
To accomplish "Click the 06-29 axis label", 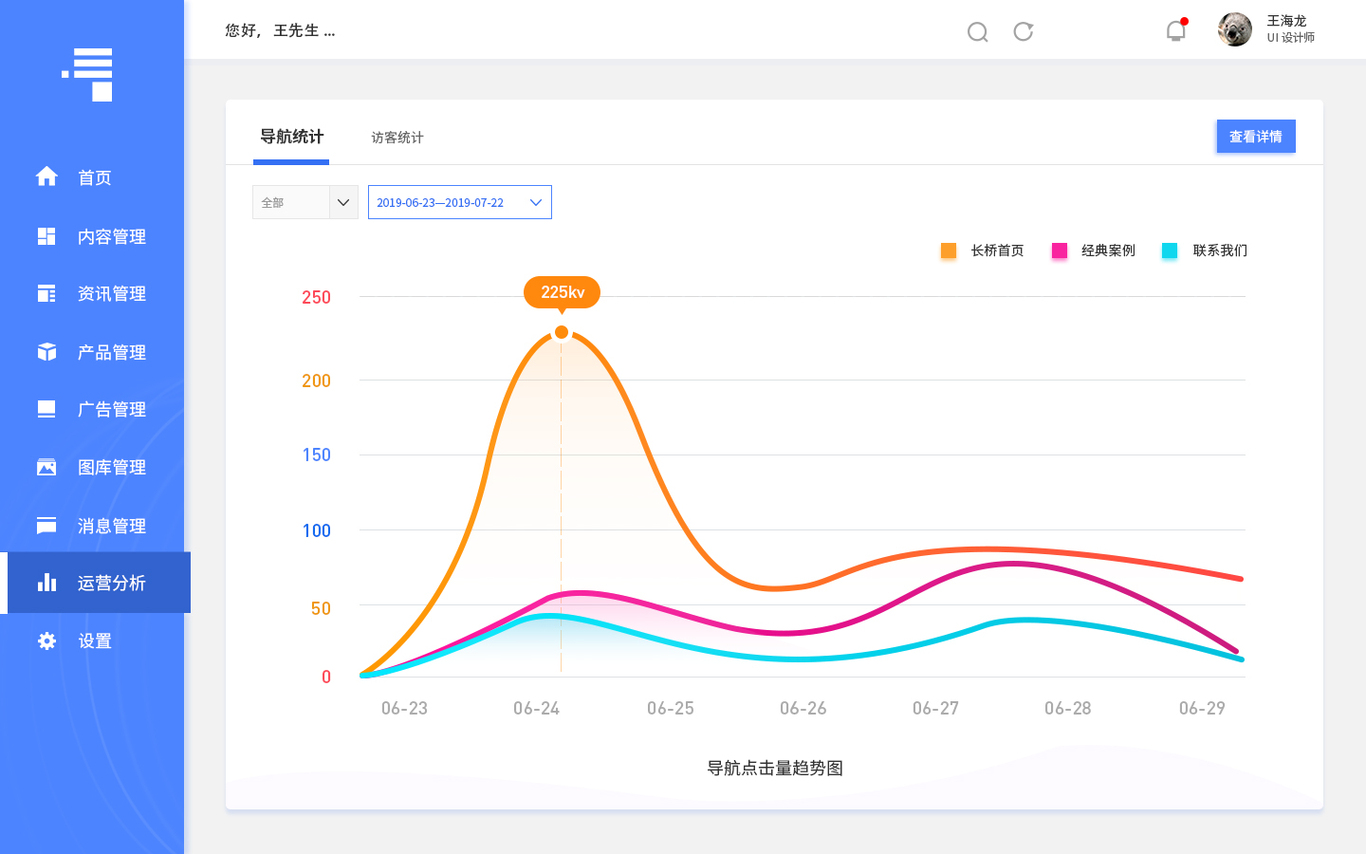I will [1202, 708].
